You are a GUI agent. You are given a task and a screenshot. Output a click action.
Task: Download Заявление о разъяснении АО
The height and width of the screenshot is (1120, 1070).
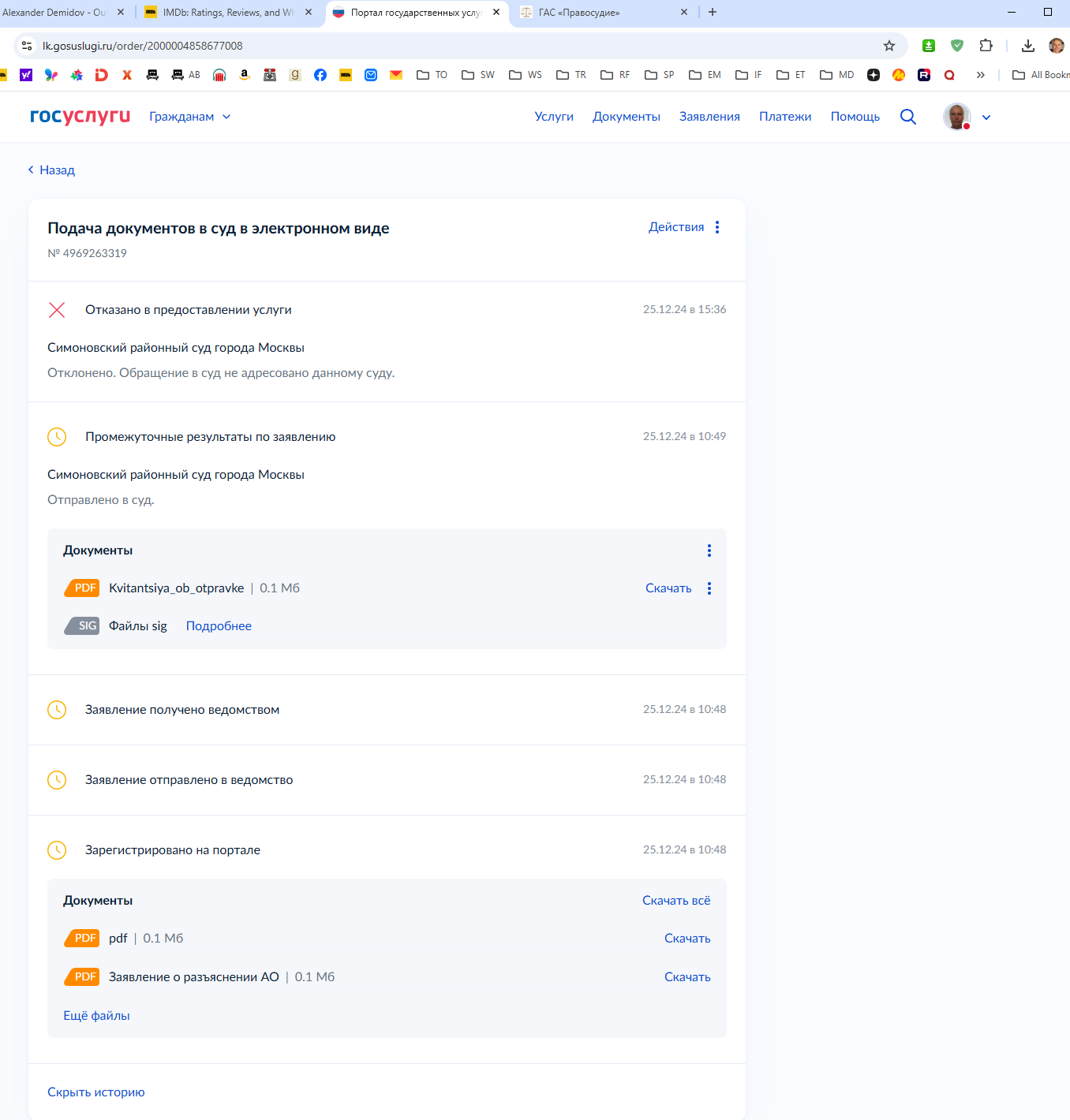(x=687, y=977)
